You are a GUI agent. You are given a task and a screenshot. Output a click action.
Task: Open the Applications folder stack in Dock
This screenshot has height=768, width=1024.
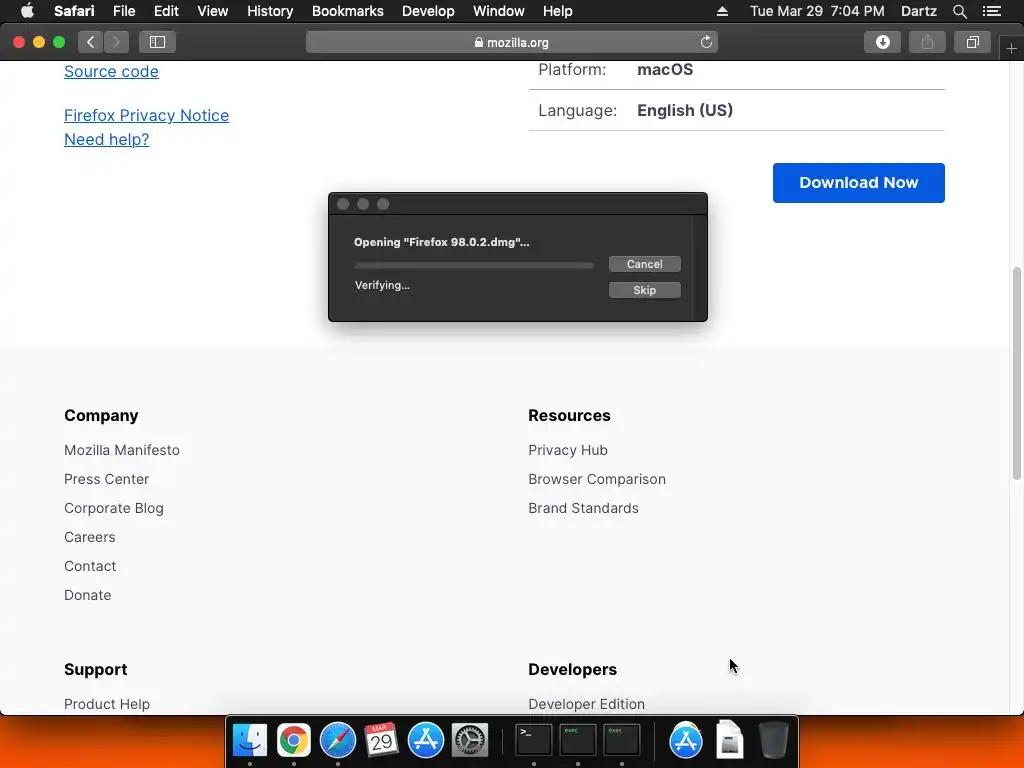point(686,740)
